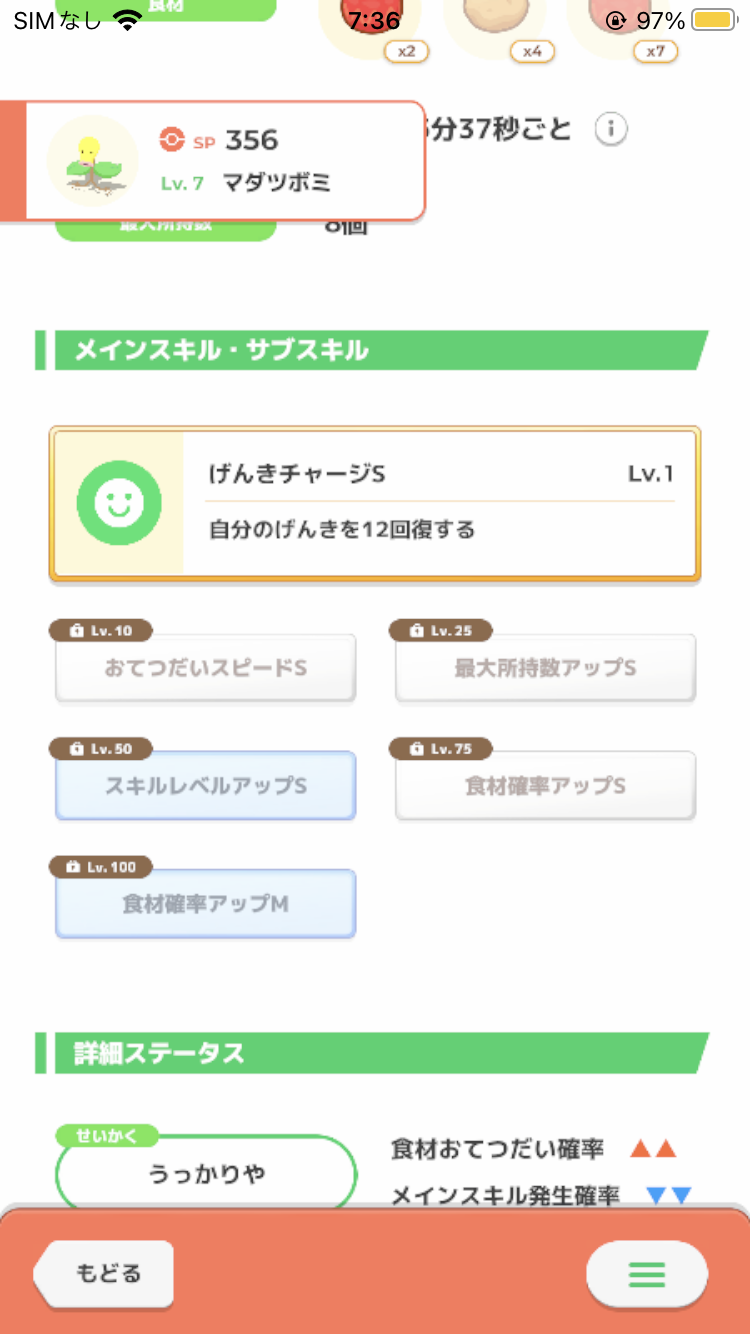750x1334 pixels.
Task: Tap the SP Poké Ball icon
Action: click(172, 140)
